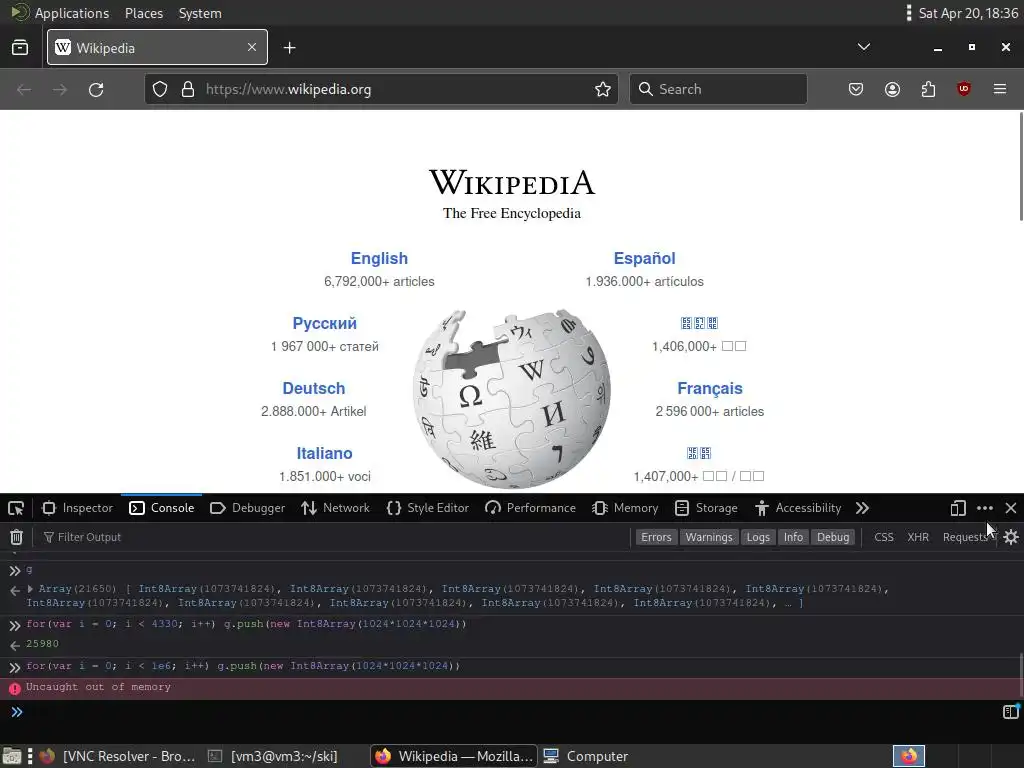Image resolution: width=1024 pixels, height=768 pixels.
Task: Switch to the Inspector tab
Action: coord(78,508)
